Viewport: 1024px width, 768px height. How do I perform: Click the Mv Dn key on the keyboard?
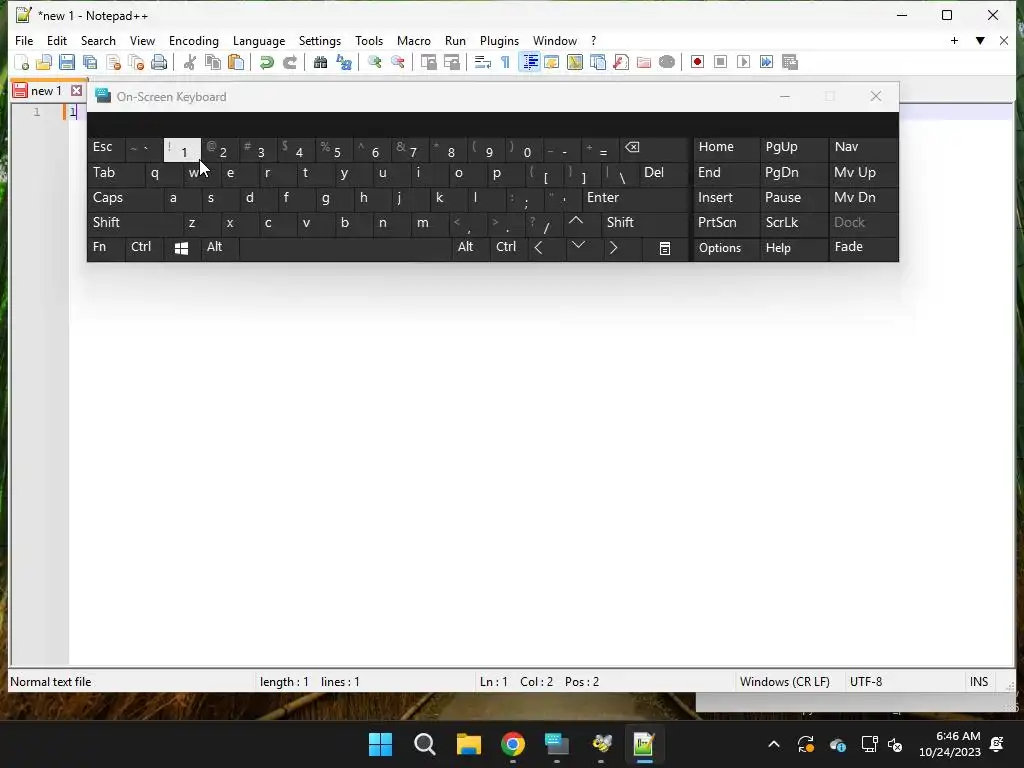(863, 198)
